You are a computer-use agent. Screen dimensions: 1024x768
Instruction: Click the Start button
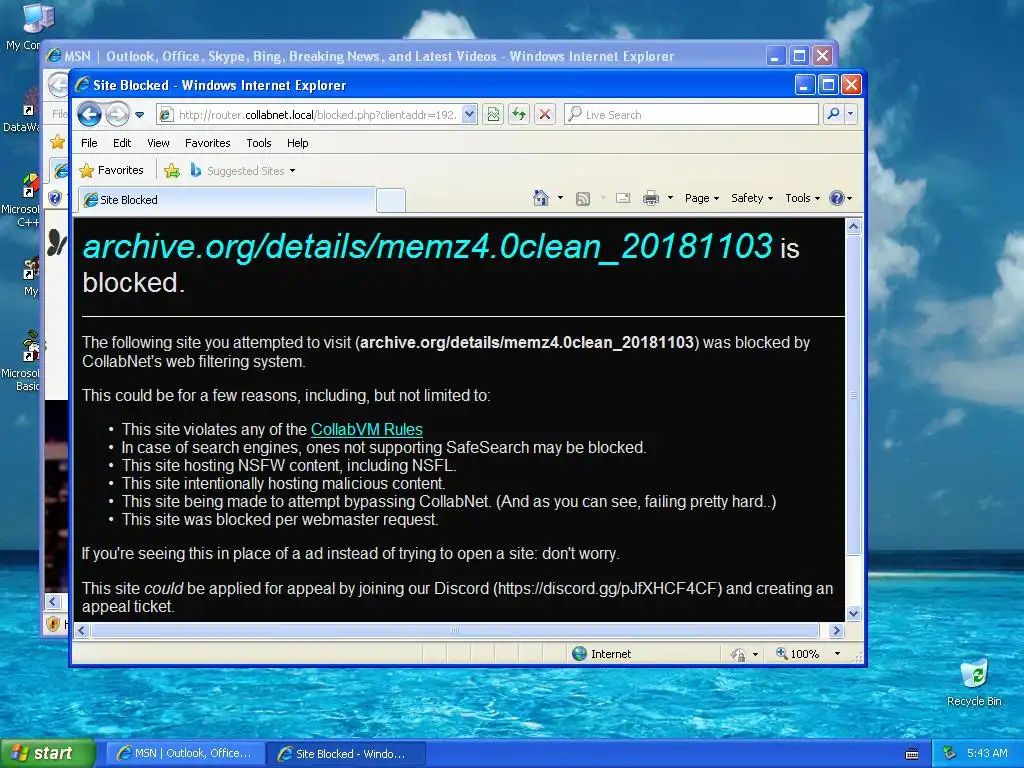(x=48, y=753)
